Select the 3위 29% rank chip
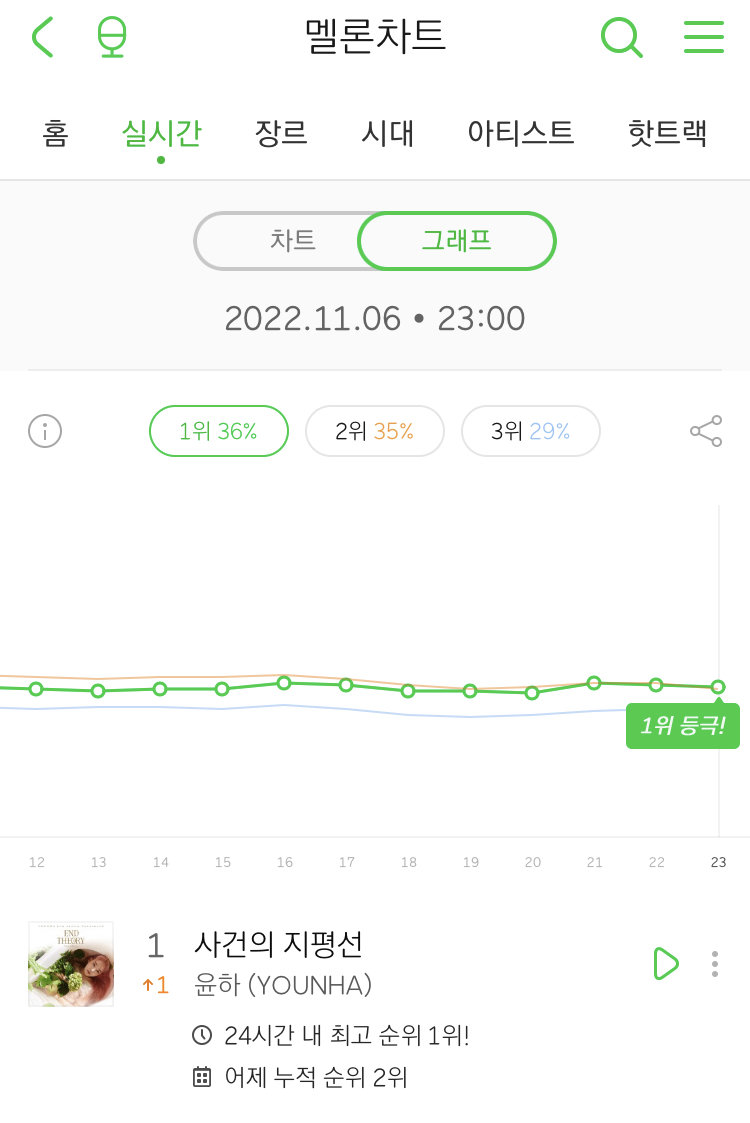Image resolution: width=750 pixels, height=1123 pixels. [x=531, y=431]
